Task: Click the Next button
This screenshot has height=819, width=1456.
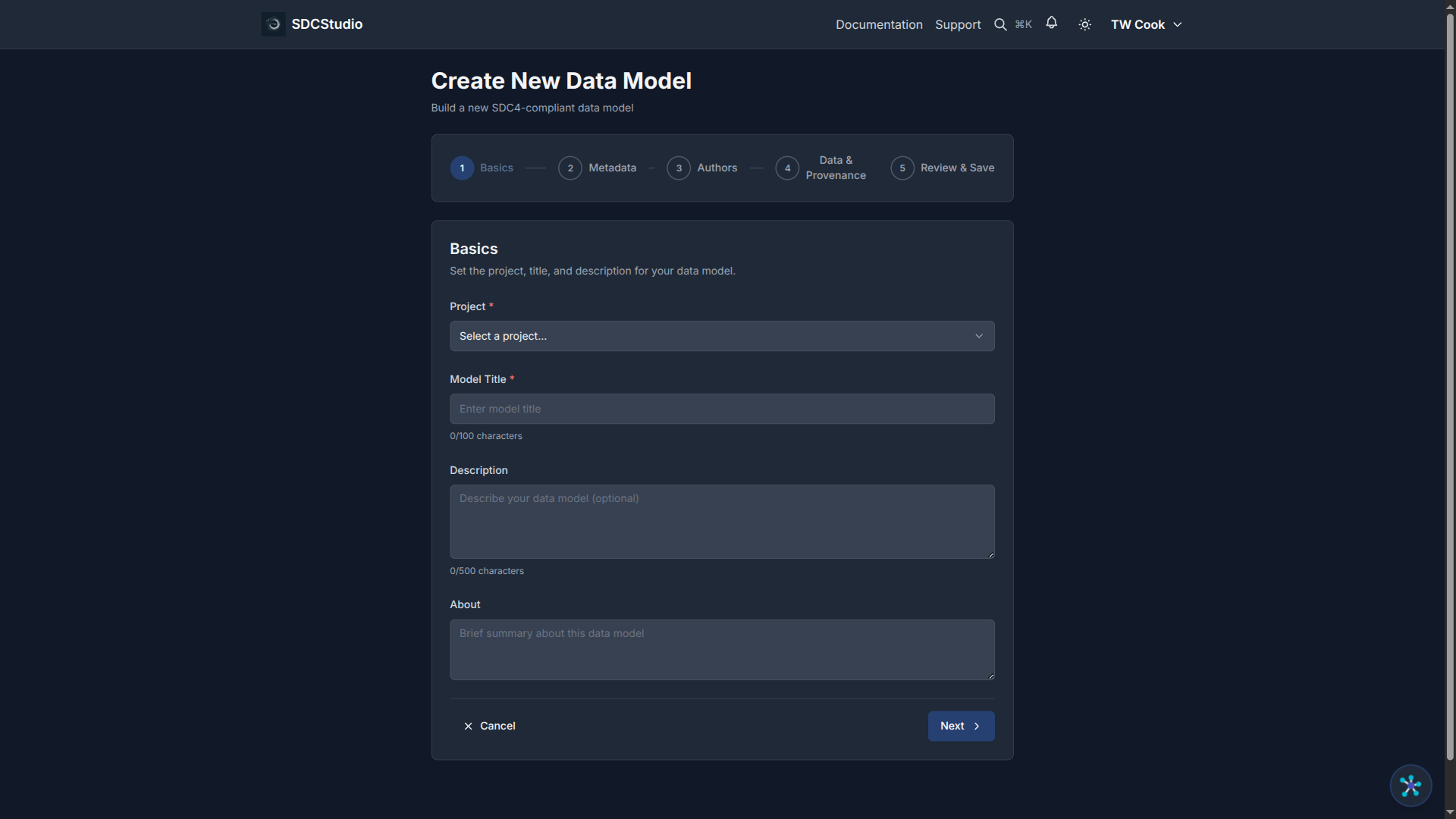Action: (961, 726)
